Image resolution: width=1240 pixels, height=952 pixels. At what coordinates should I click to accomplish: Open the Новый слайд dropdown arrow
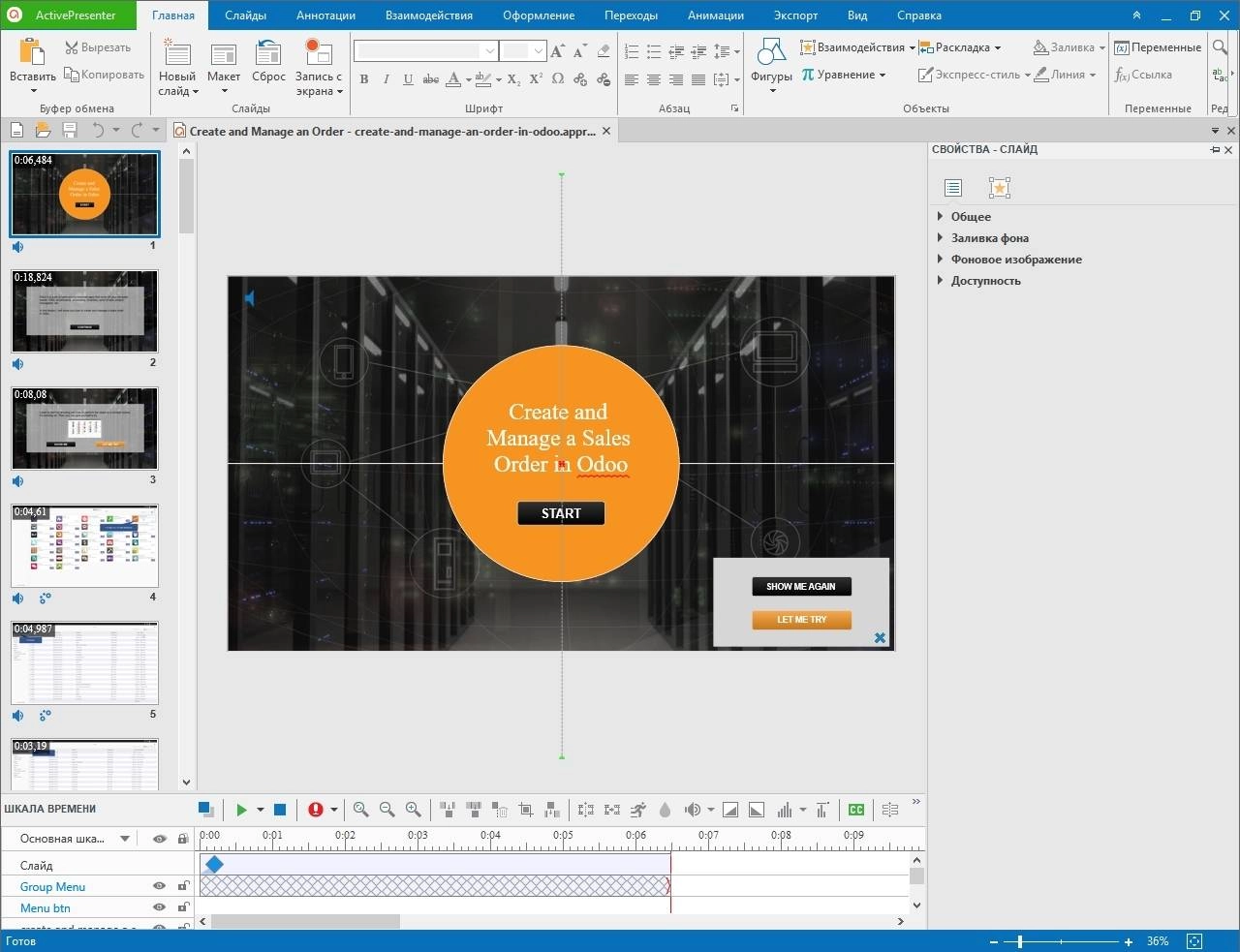point(195,92)
